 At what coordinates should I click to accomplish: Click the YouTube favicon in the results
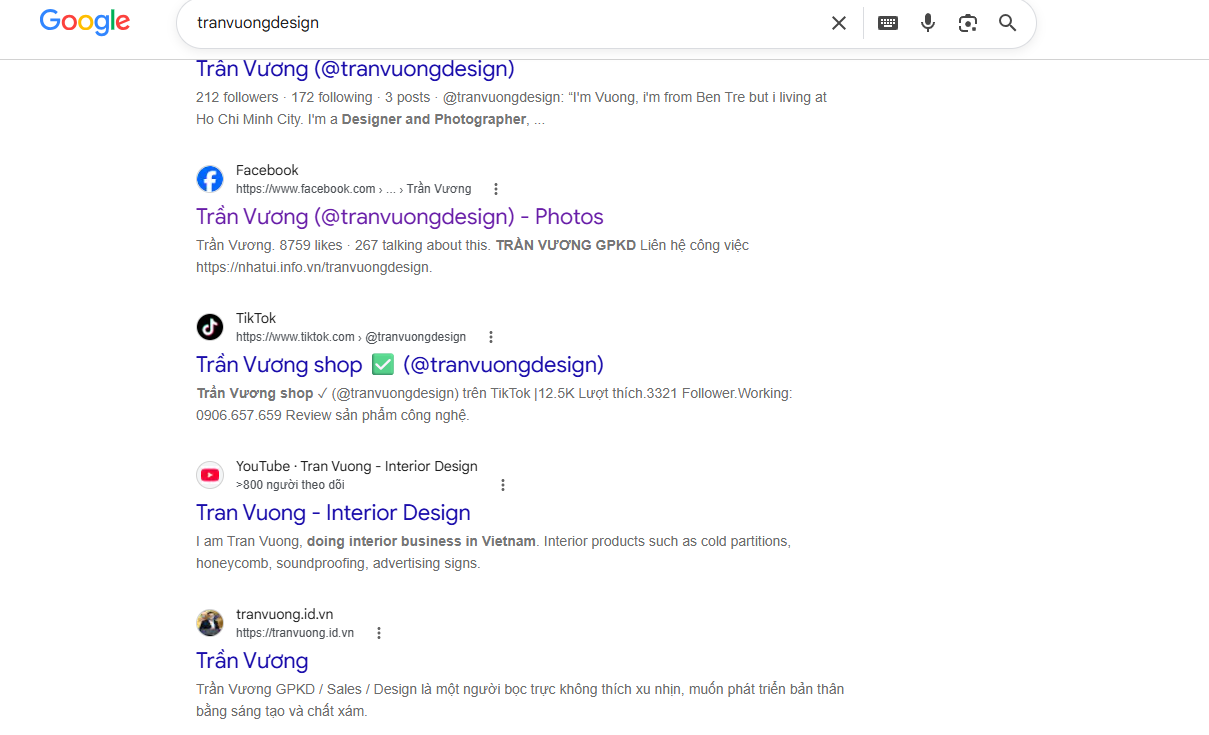click(x=210, y=475)
